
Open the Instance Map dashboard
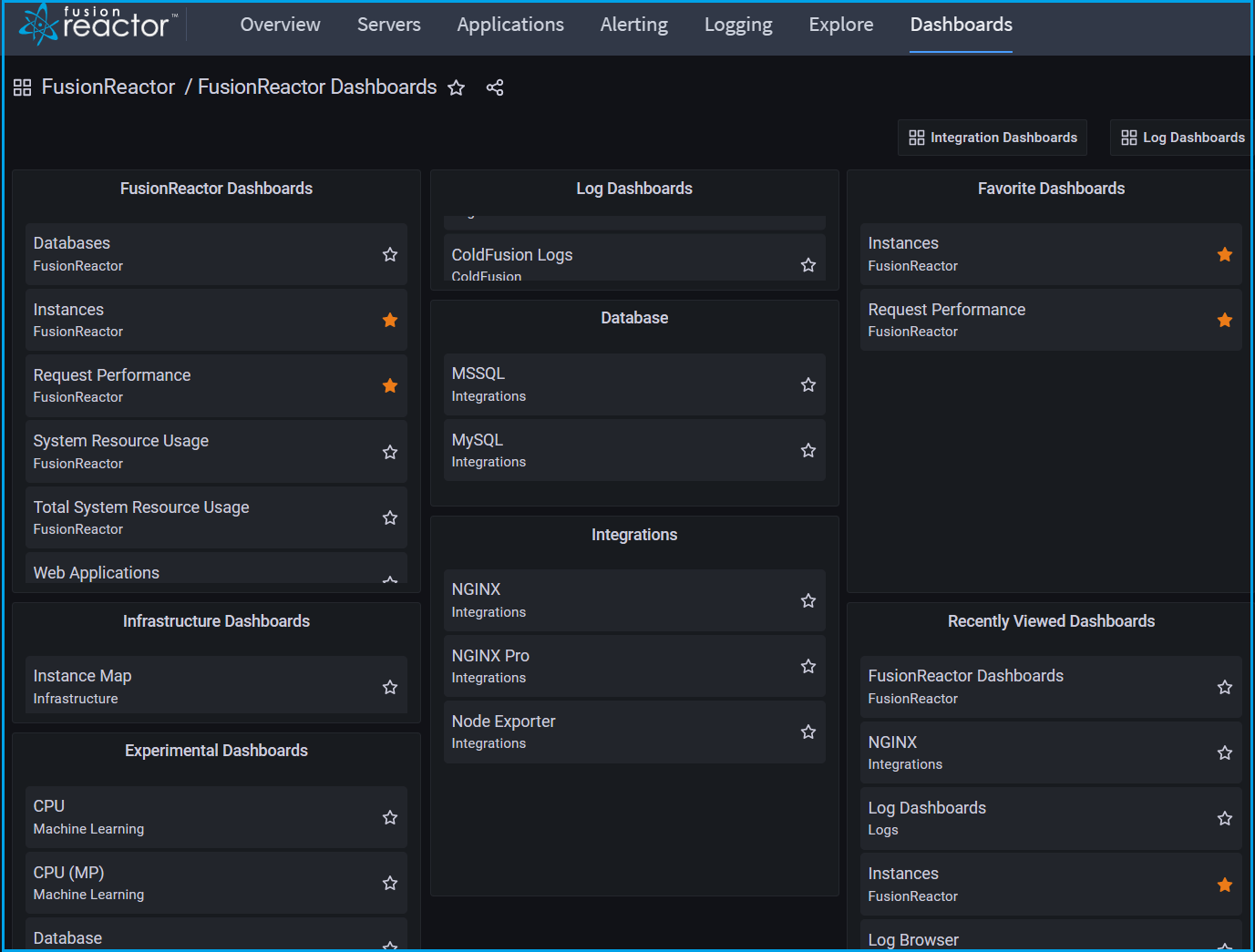(x=216, y=685)
